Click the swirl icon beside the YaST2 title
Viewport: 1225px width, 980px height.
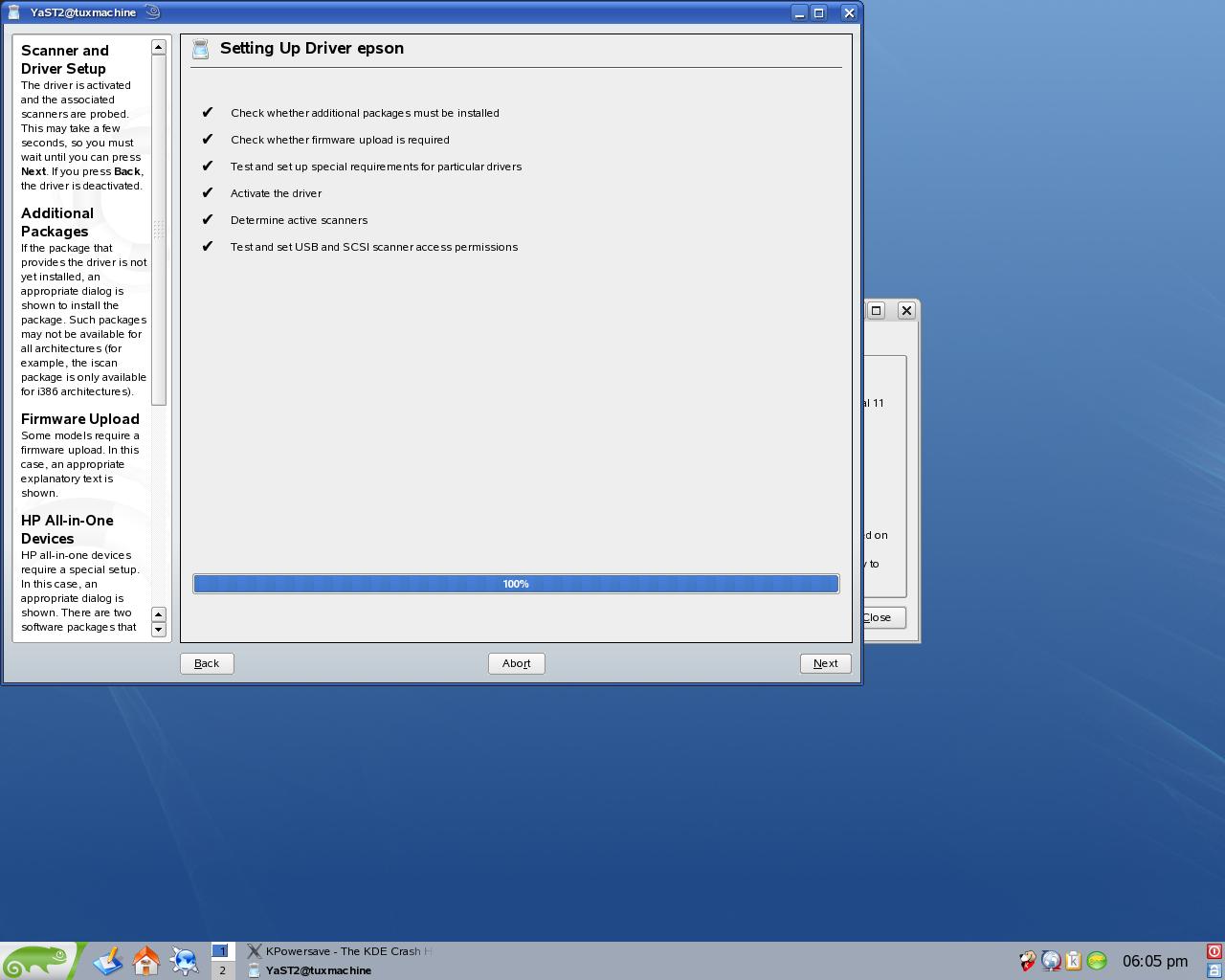[152, 12]
